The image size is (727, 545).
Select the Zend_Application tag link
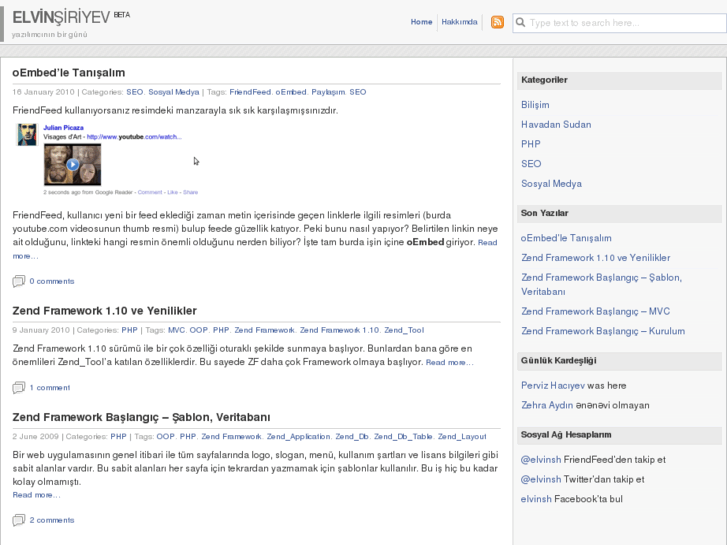(x=298, y=436)
